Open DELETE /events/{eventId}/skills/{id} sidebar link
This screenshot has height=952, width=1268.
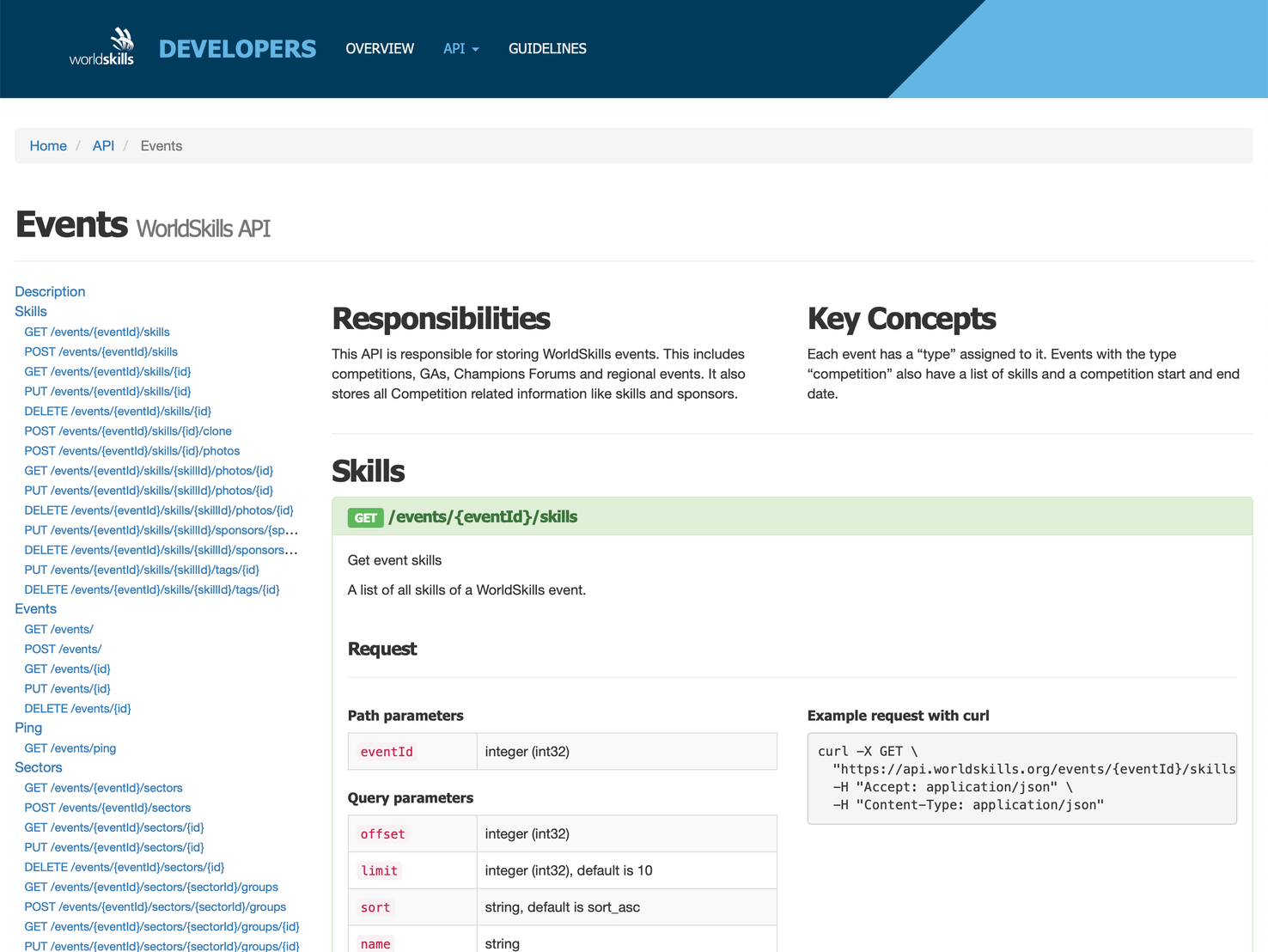tap(118, 411)
